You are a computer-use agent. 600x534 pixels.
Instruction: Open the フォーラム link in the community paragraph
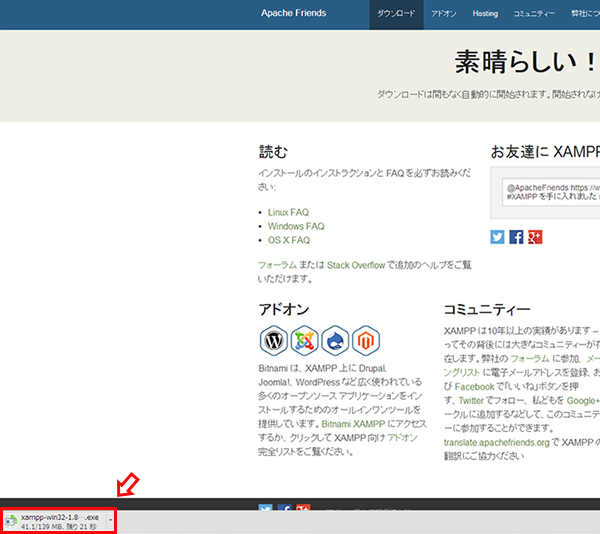(x=530, y=358)
